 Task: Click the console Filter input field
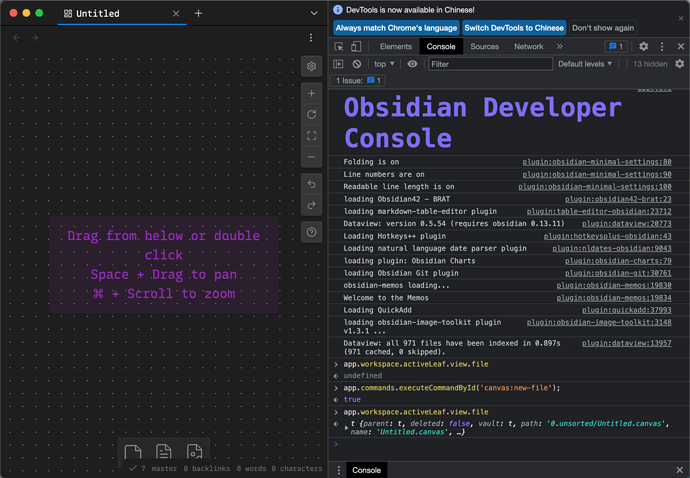pyautogui.click(x=490, y=64)
